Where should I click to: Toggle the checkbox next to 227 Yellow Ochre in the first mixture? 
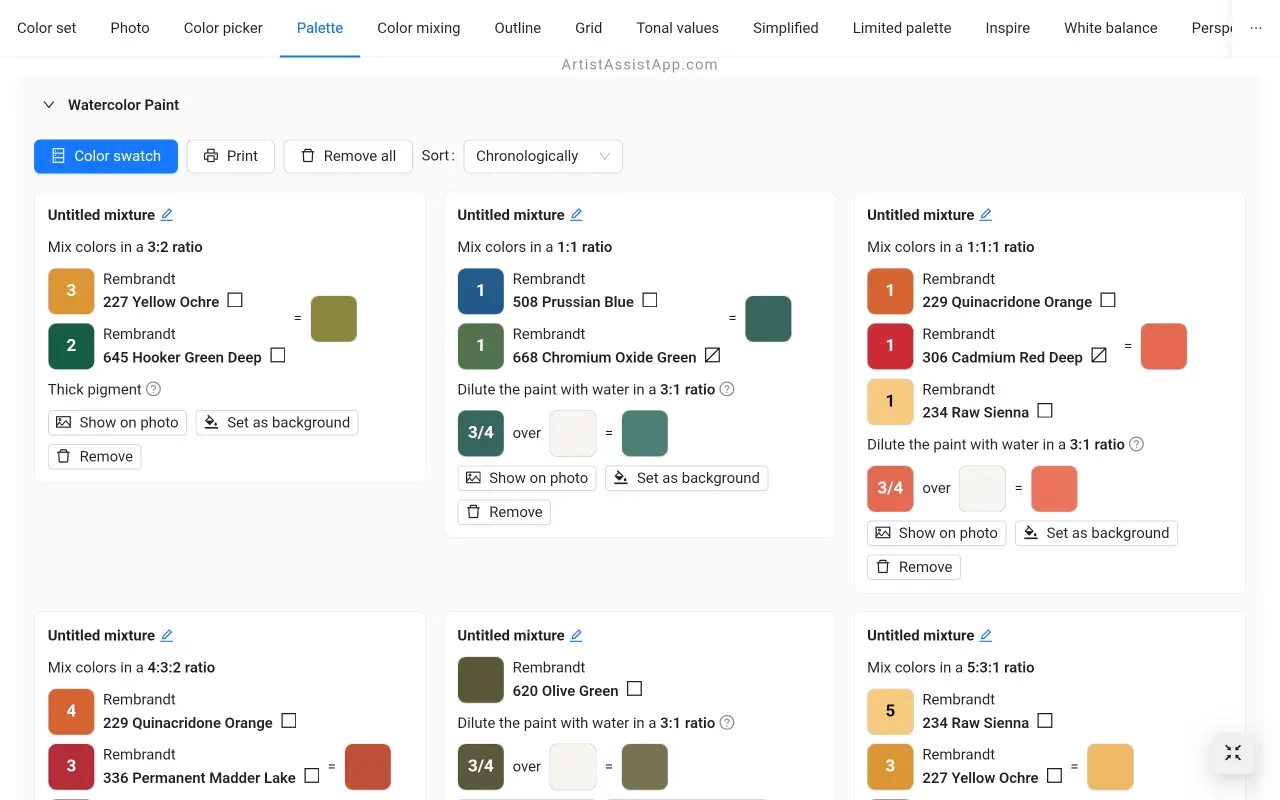235,300
